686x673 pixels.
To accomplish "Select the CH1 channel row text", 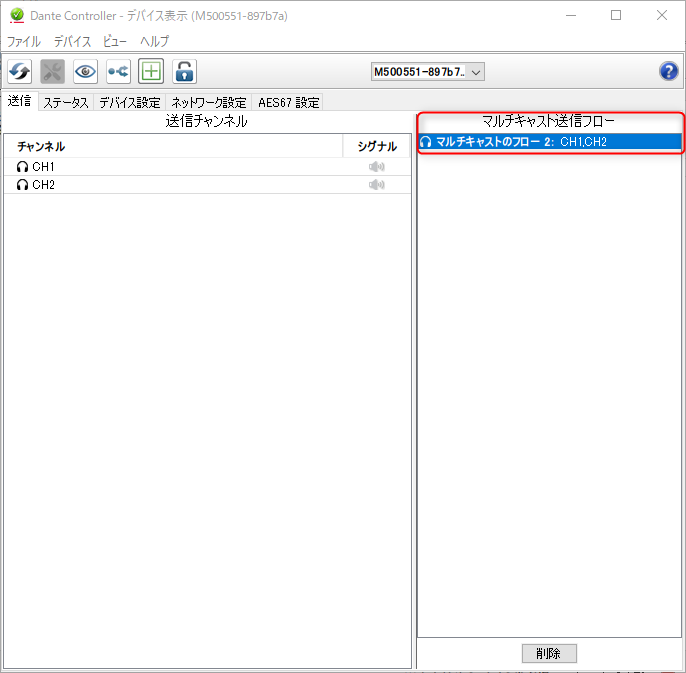I will pyautogui.click(x=43, y=167).
